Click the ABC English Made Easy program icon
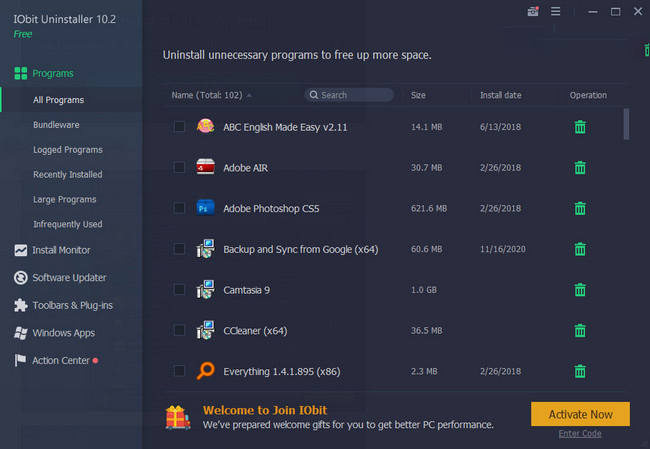 [x=205, y=126]
